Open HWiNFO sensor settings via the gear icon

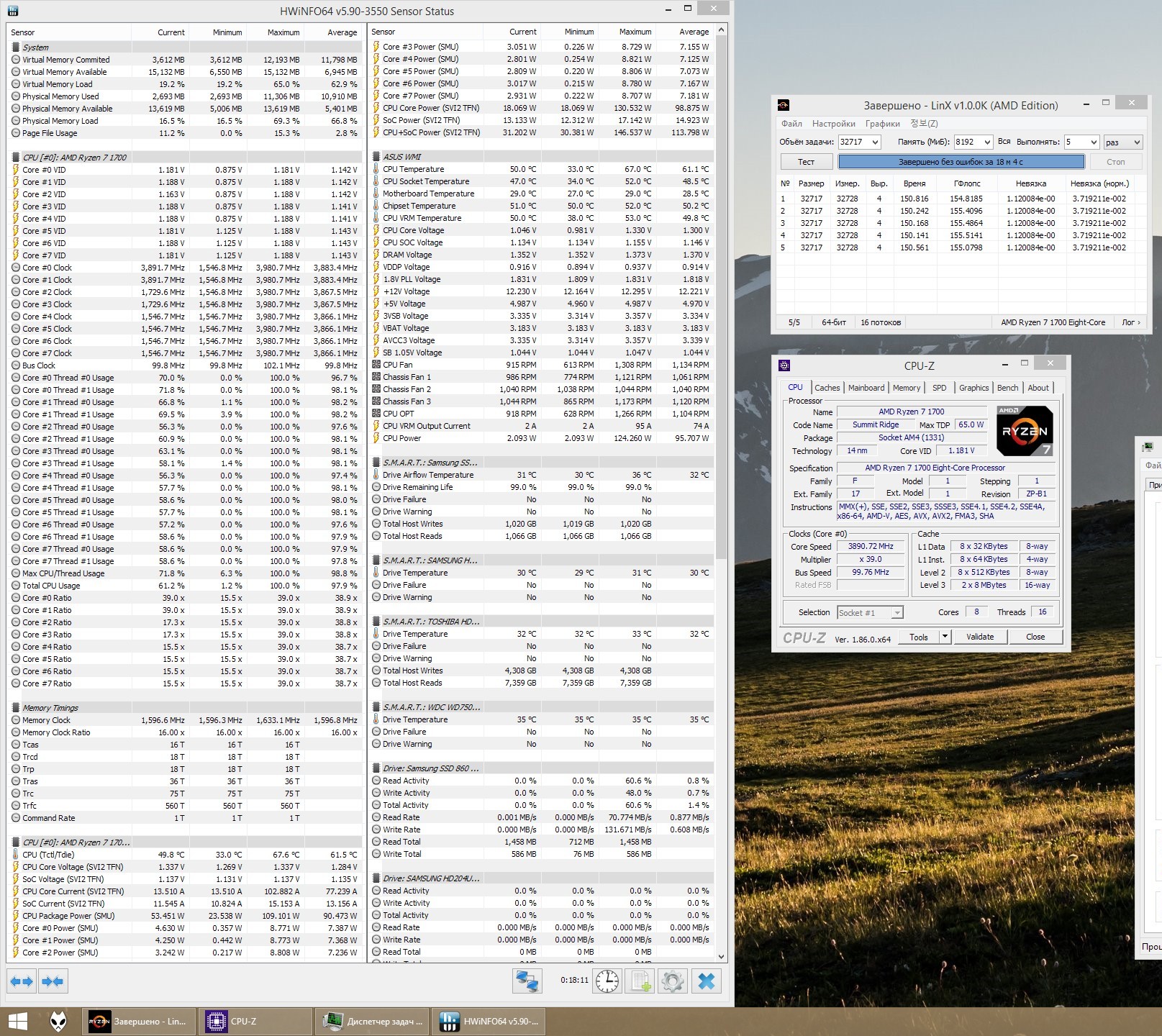[x=673, y=981]
